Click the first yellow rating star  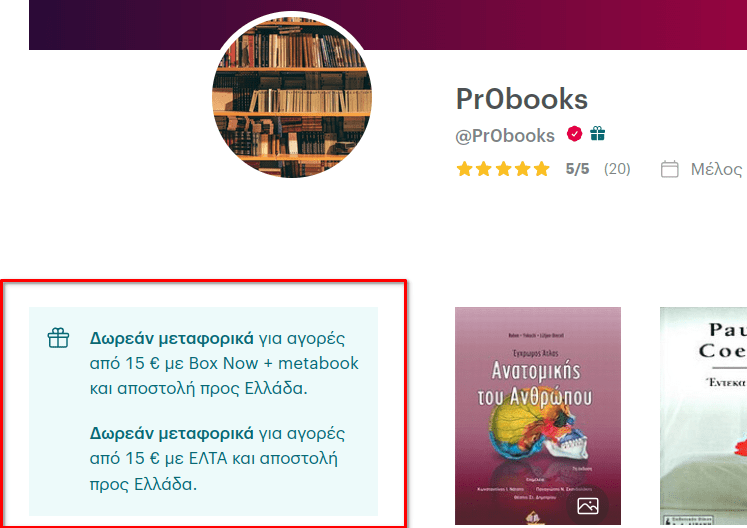tap(464, 169)
